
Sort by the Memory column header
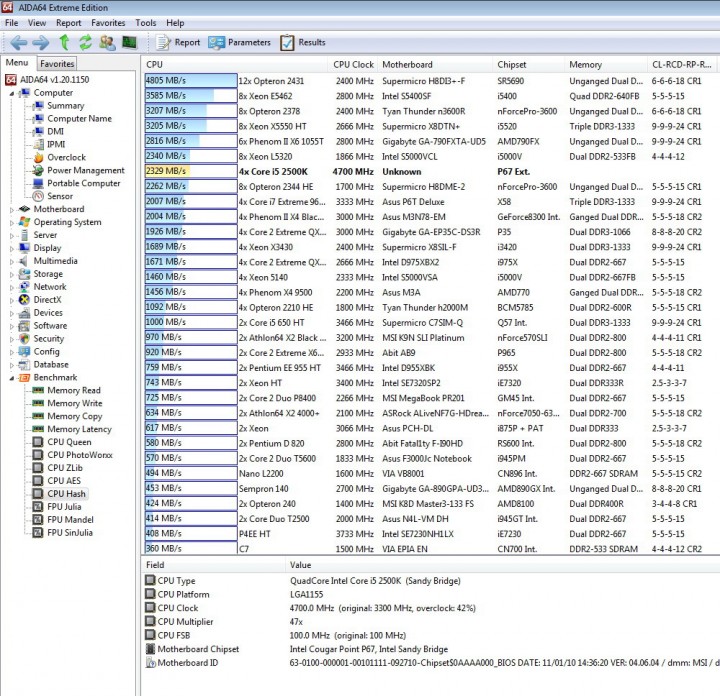606,65
